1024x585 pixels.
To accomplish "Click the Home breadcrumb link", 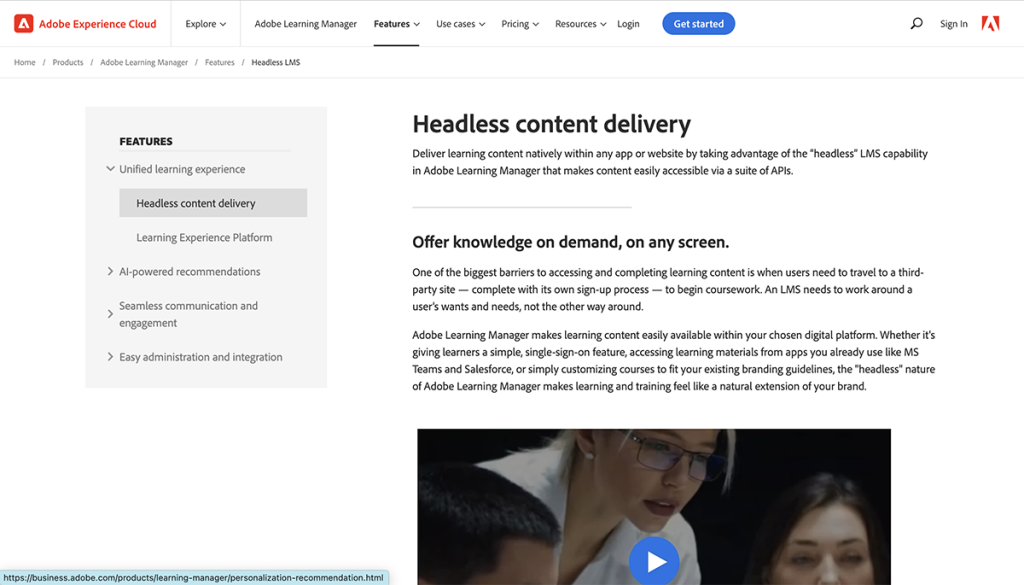I will 24,62.
